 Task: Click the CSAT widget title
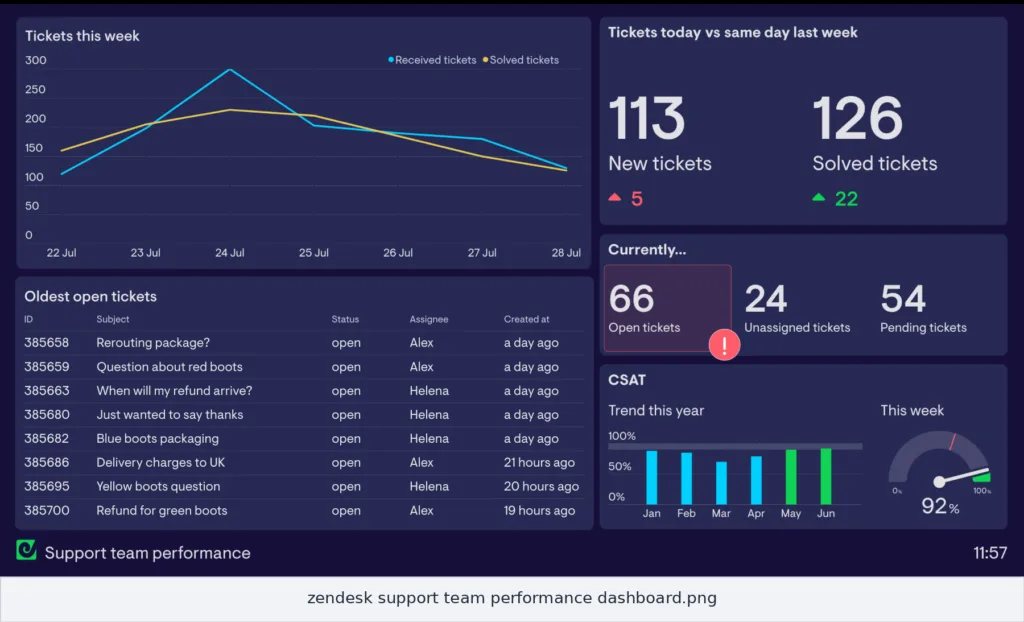[627, 380]
